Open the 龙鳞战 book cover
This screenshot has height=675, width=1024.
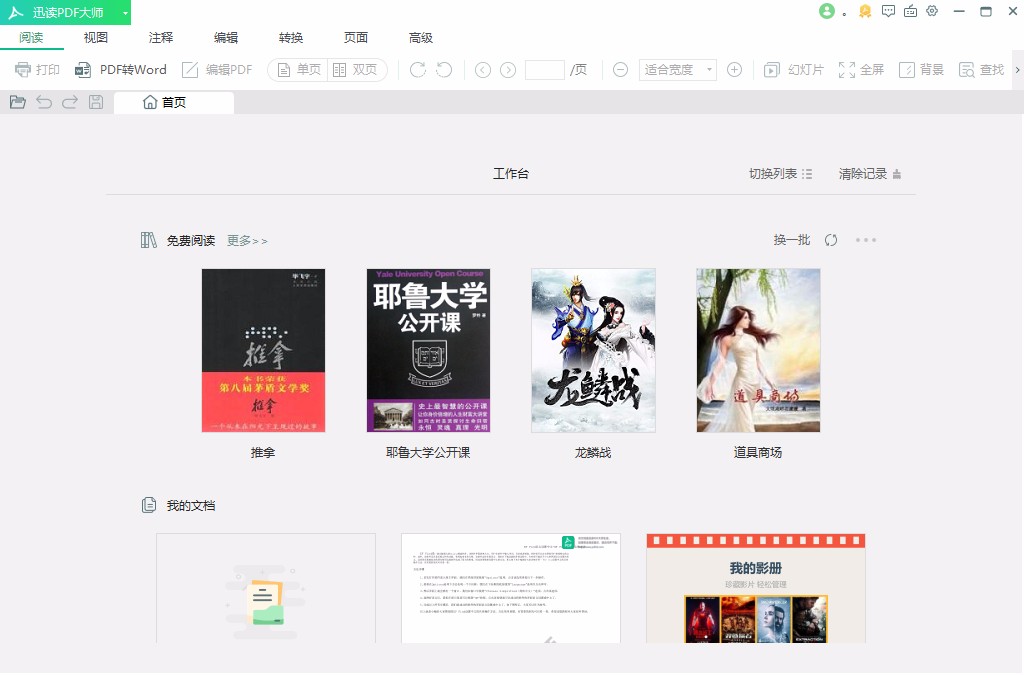[593, 350]
